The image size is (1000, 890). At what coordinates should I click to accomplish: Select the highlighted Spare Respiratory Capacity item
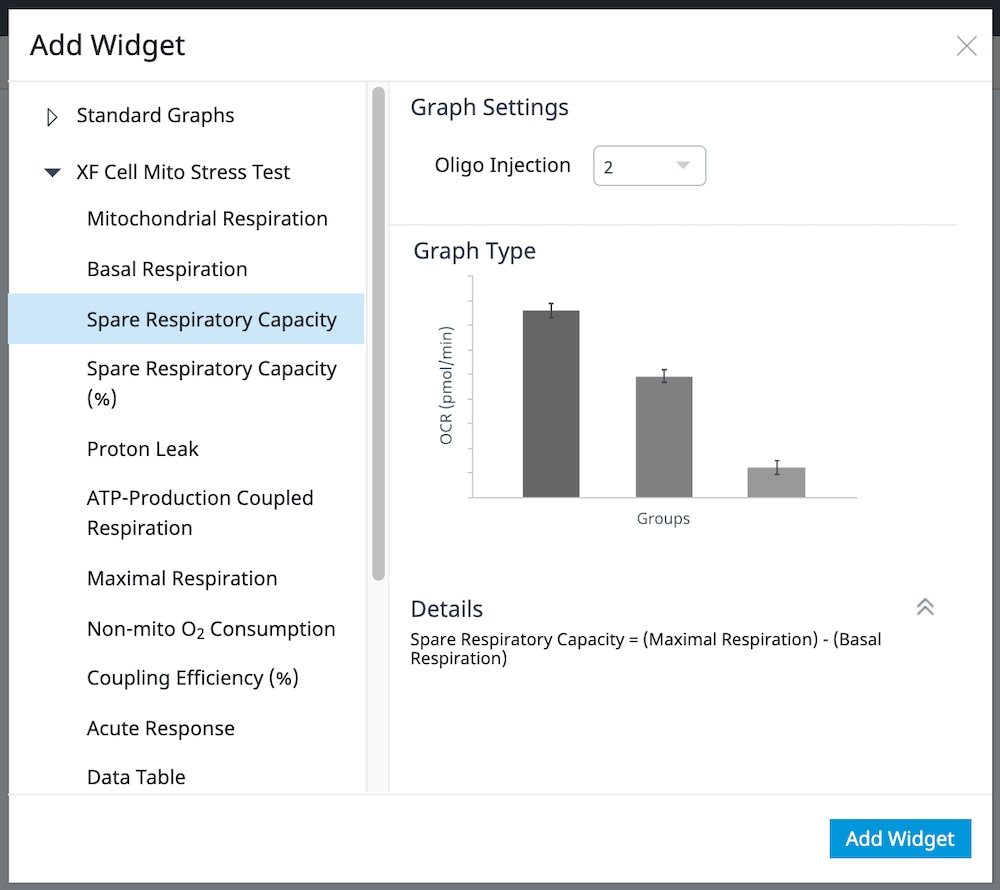[211, 320]
